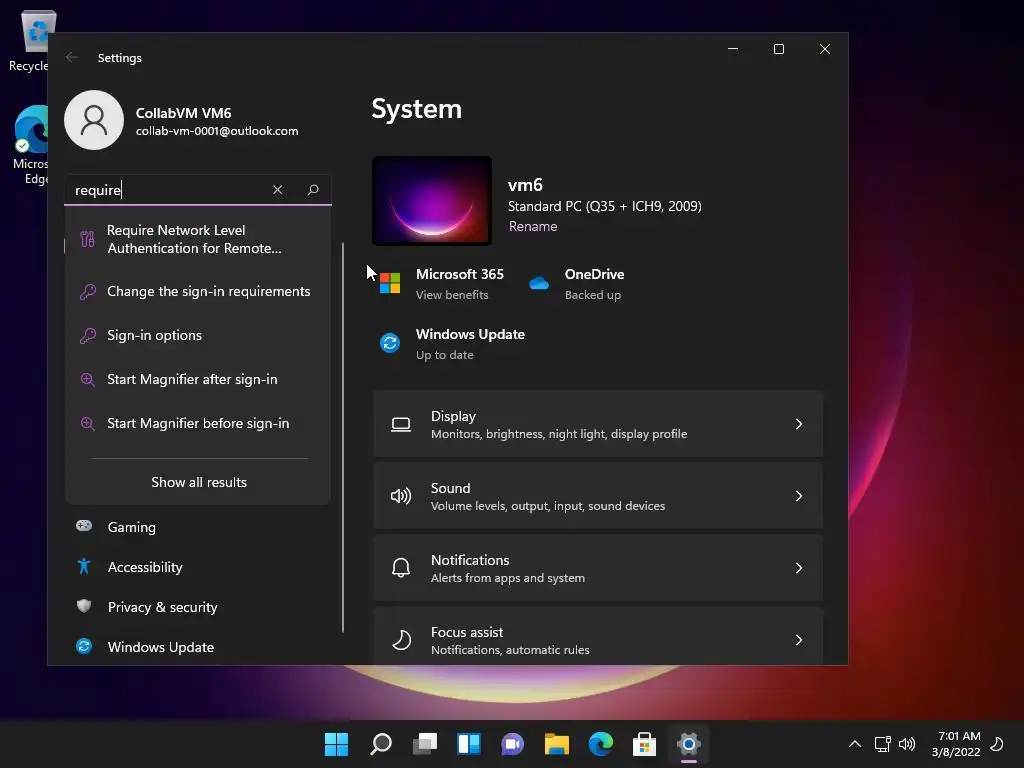
Task: Select Change the sign-in requirements result
Action: [x=198, y=291]
